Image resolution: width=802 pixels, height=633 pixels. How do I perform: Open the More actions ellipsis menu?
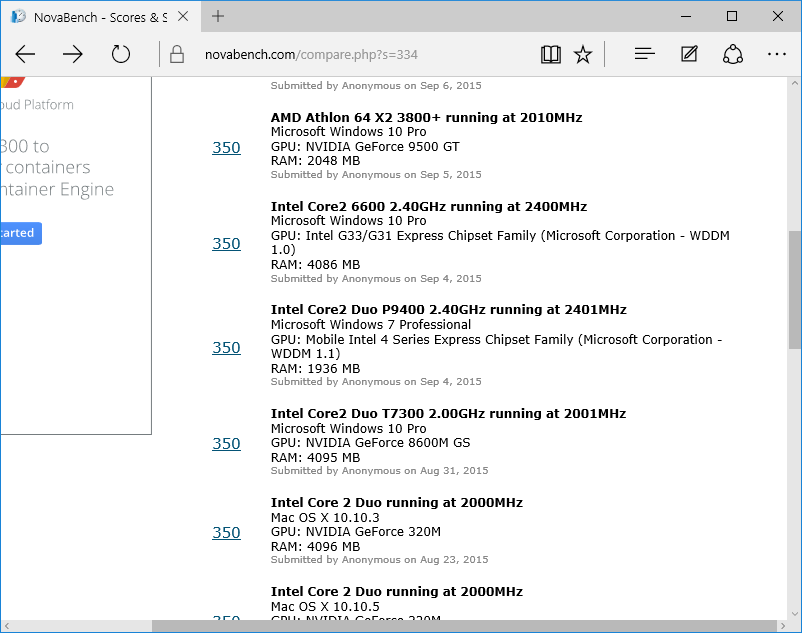777,54
